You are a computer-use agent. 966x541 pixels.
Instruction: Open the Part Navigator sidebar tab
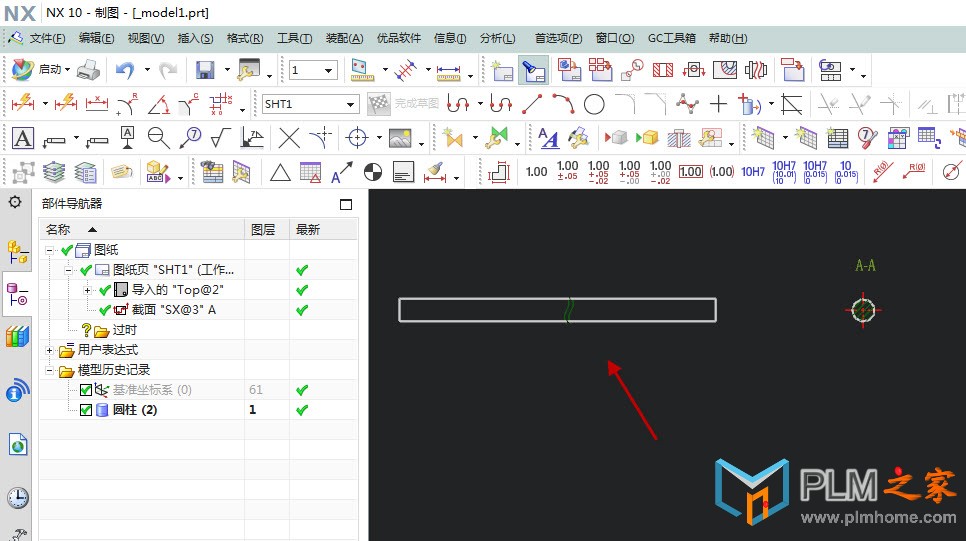click(x=17, y=295)
